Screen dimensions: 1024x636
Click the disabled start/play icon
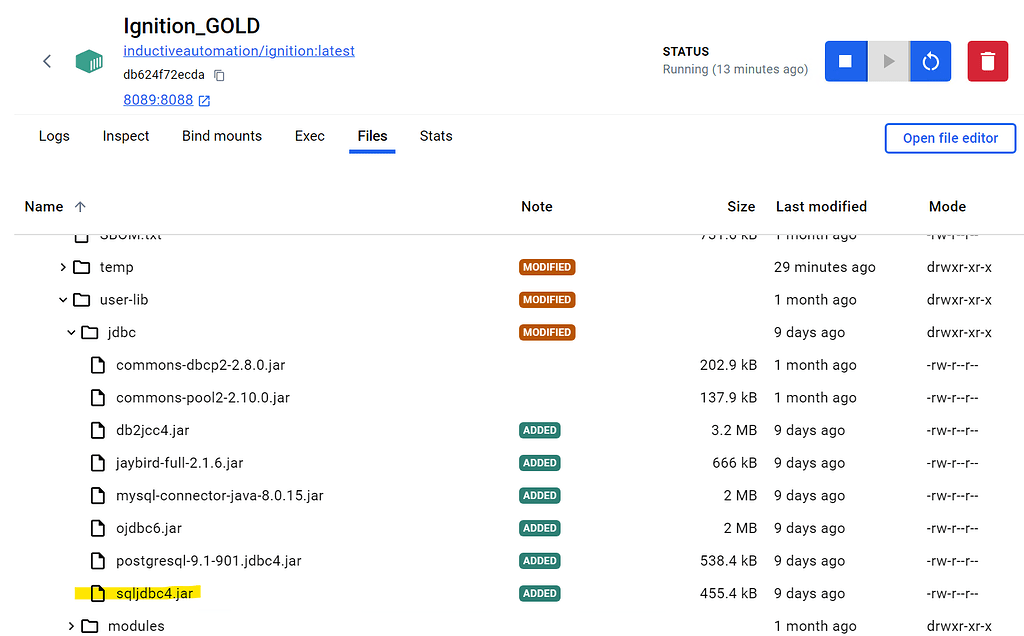click(x=887, y=61)
